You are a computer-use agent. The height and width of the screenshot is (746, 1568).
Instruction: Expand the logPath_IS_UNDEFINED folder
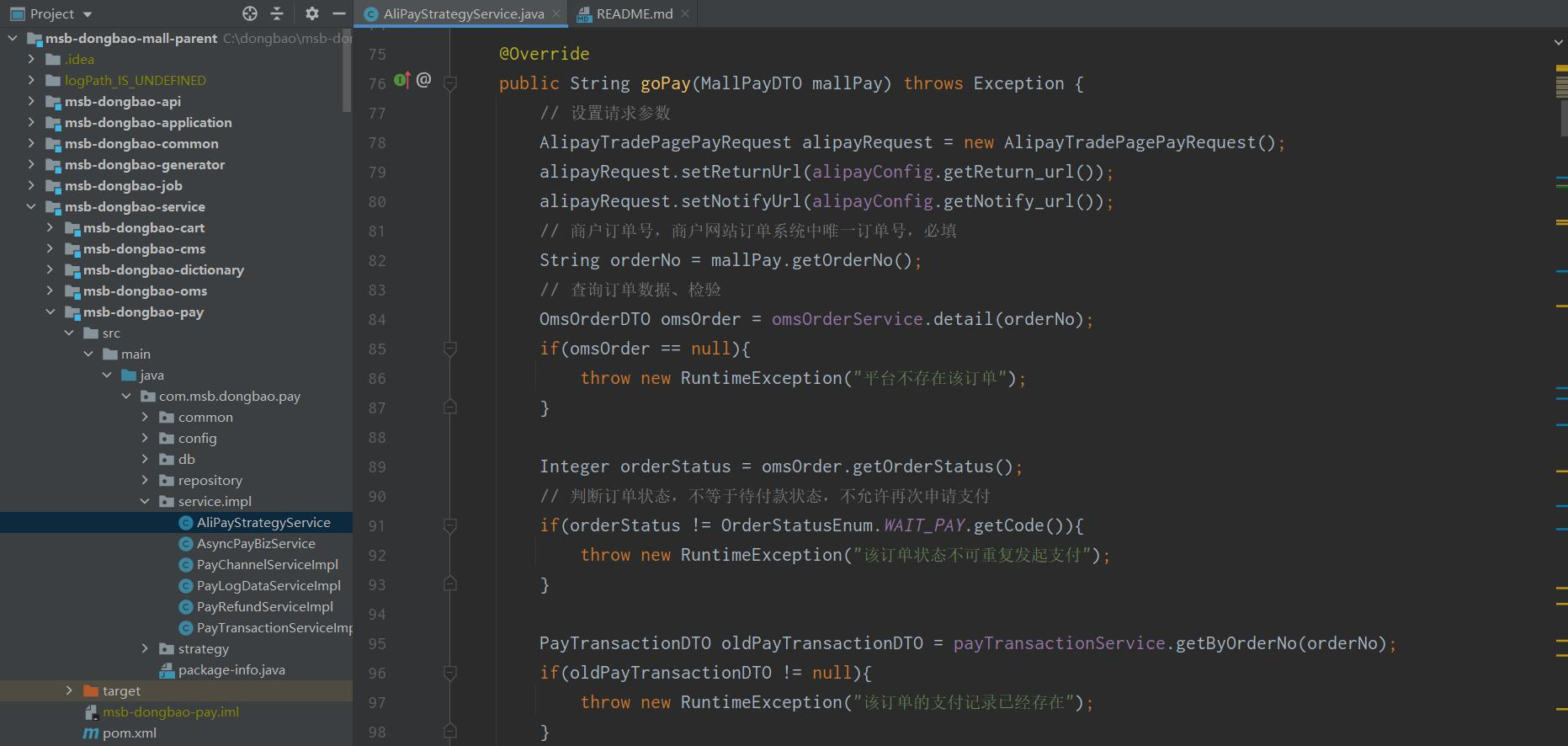coord(31,80)
